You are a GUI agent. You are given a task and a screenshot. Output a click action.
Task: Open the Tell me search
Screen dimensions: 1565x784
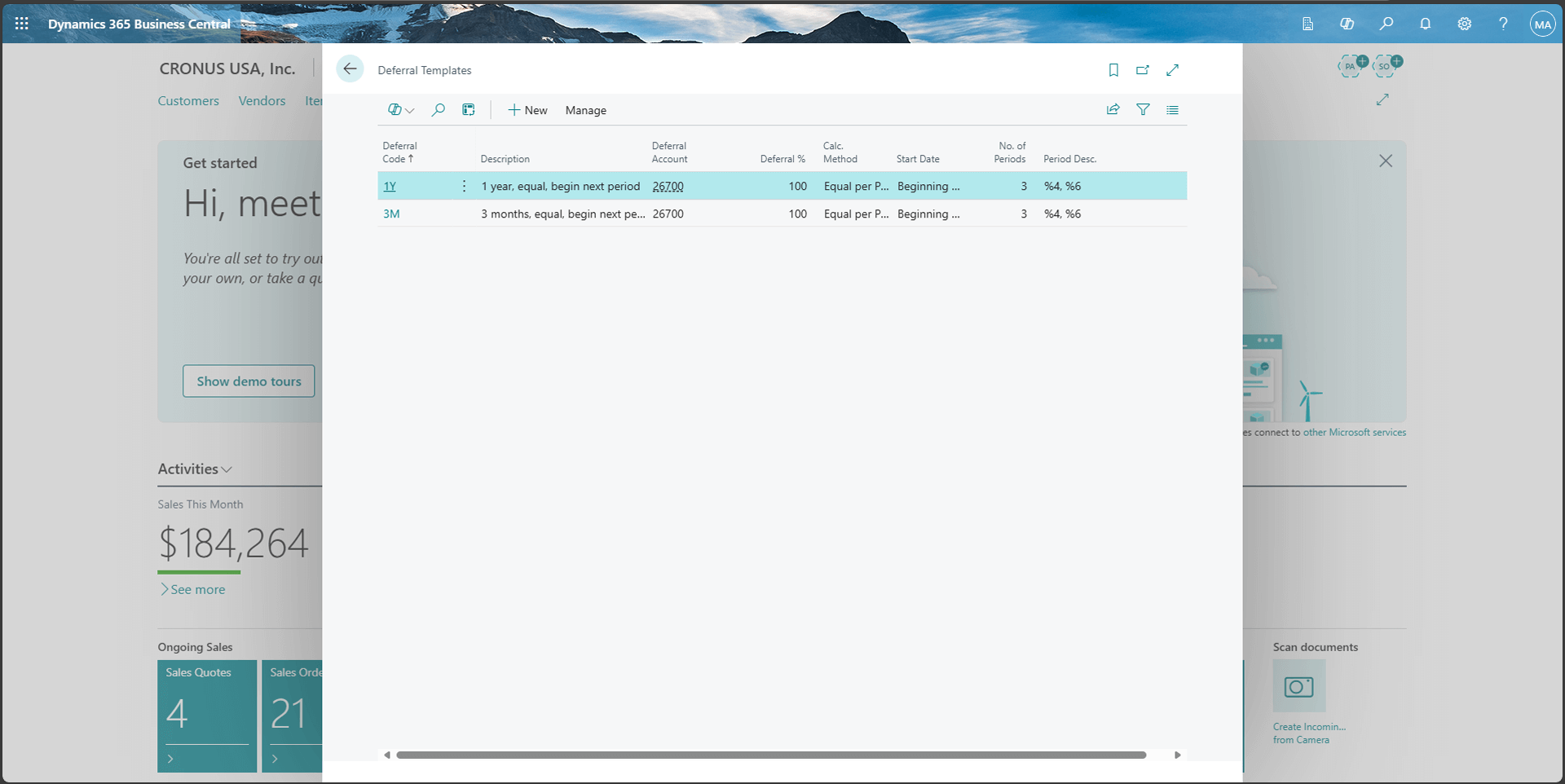(x=1386, y=24)
